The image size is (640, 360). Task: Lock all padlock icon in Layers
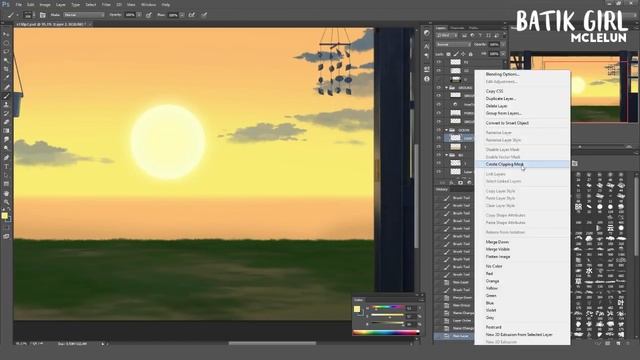(470, 53)
